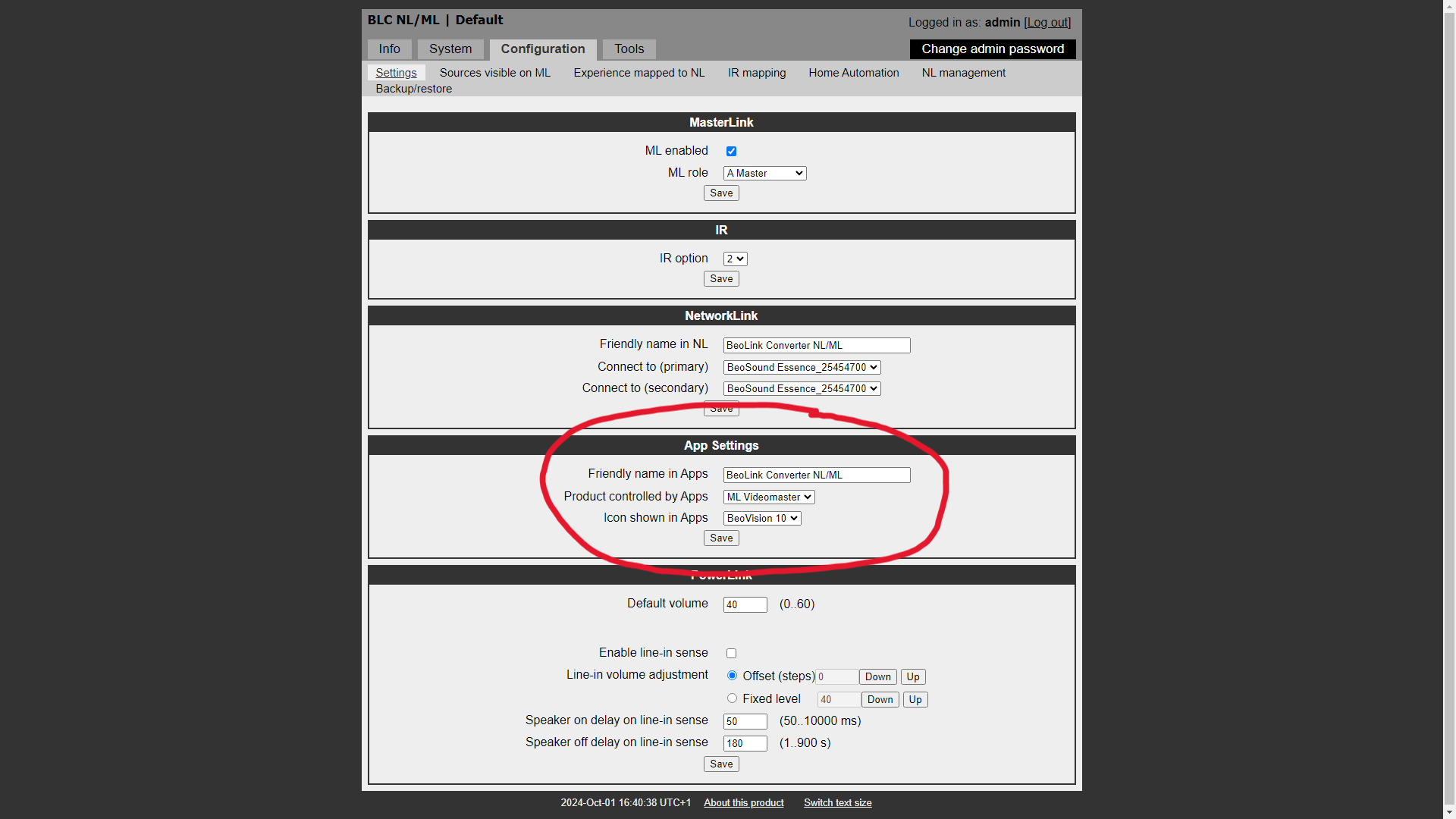Open the Settings submenu item

396,73
